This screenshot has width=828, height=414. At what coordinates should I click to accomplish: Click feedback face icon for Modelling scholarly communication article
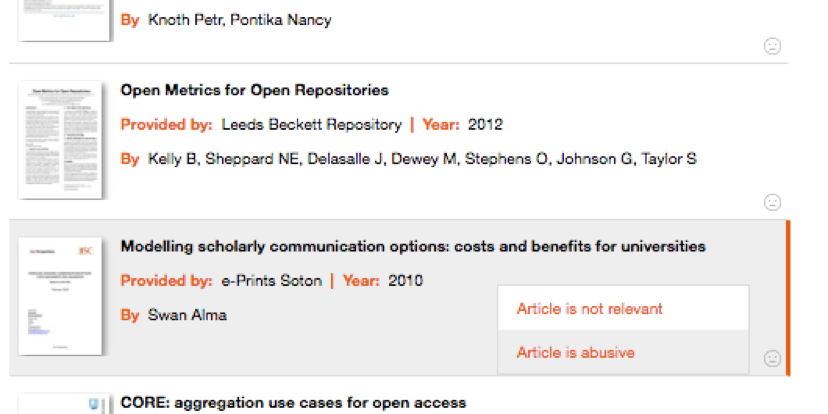772,359
